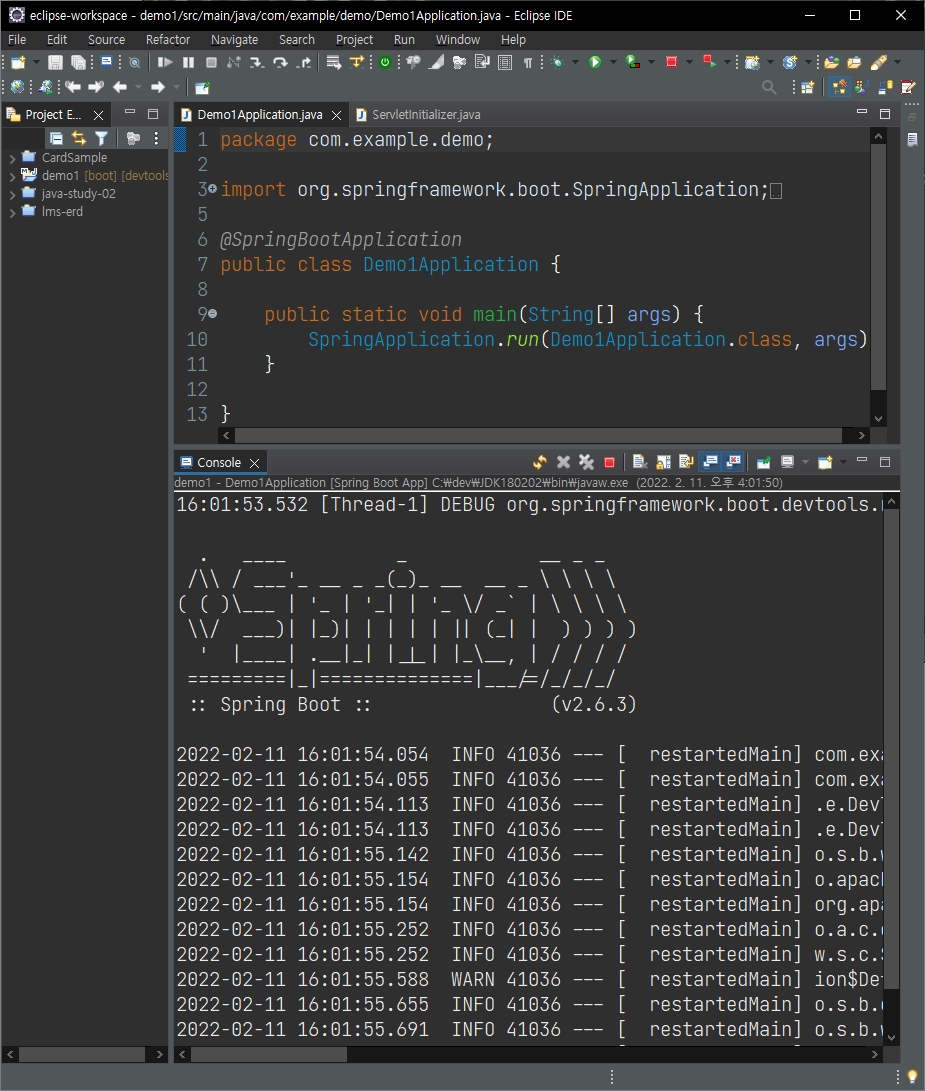This screenshot has height=1091, width=925.
Task: Click Clear Console icon
Action: click(640, 462)
